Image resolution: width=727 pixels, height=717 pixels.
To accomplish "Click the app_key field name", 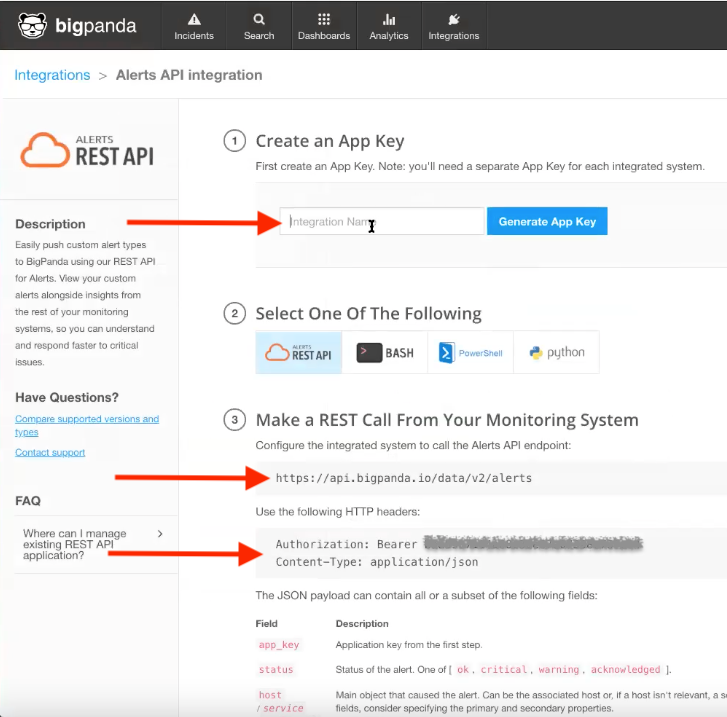I will click(279, 645).
